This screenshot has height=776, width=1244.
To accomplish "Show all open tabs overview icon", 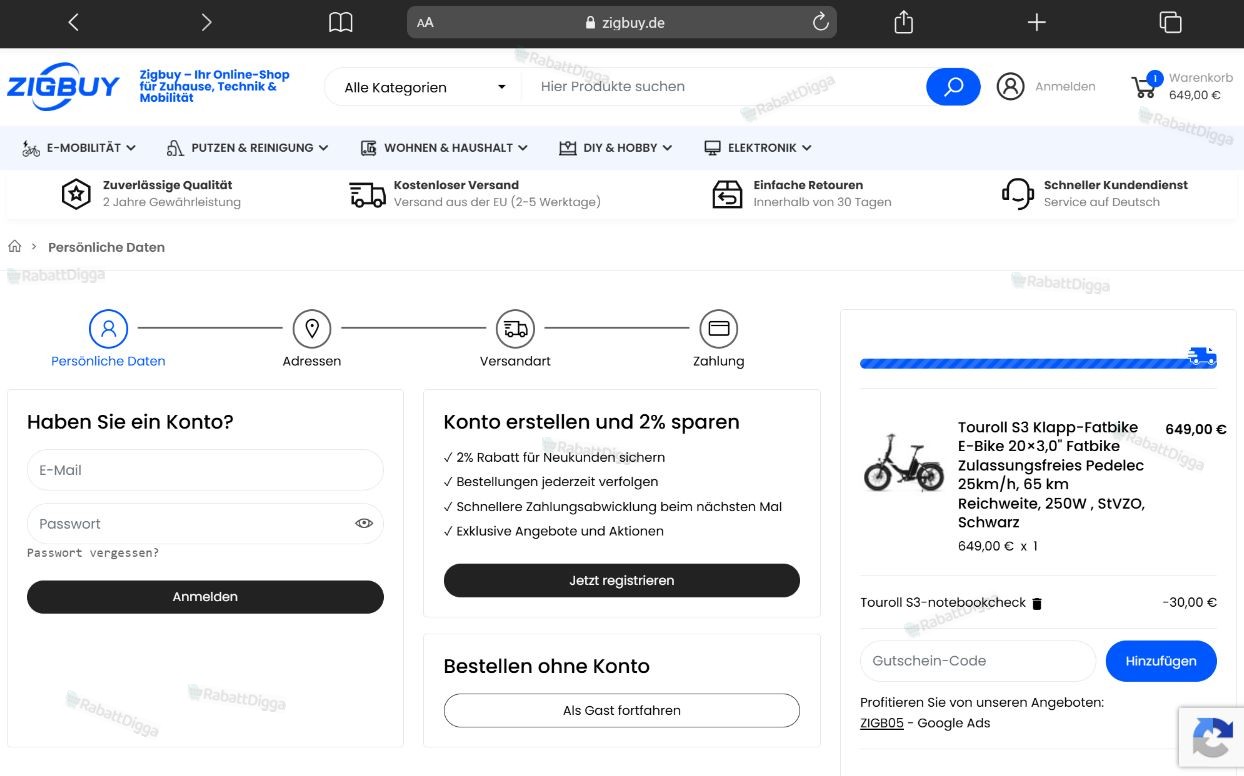I will 1170,22.
